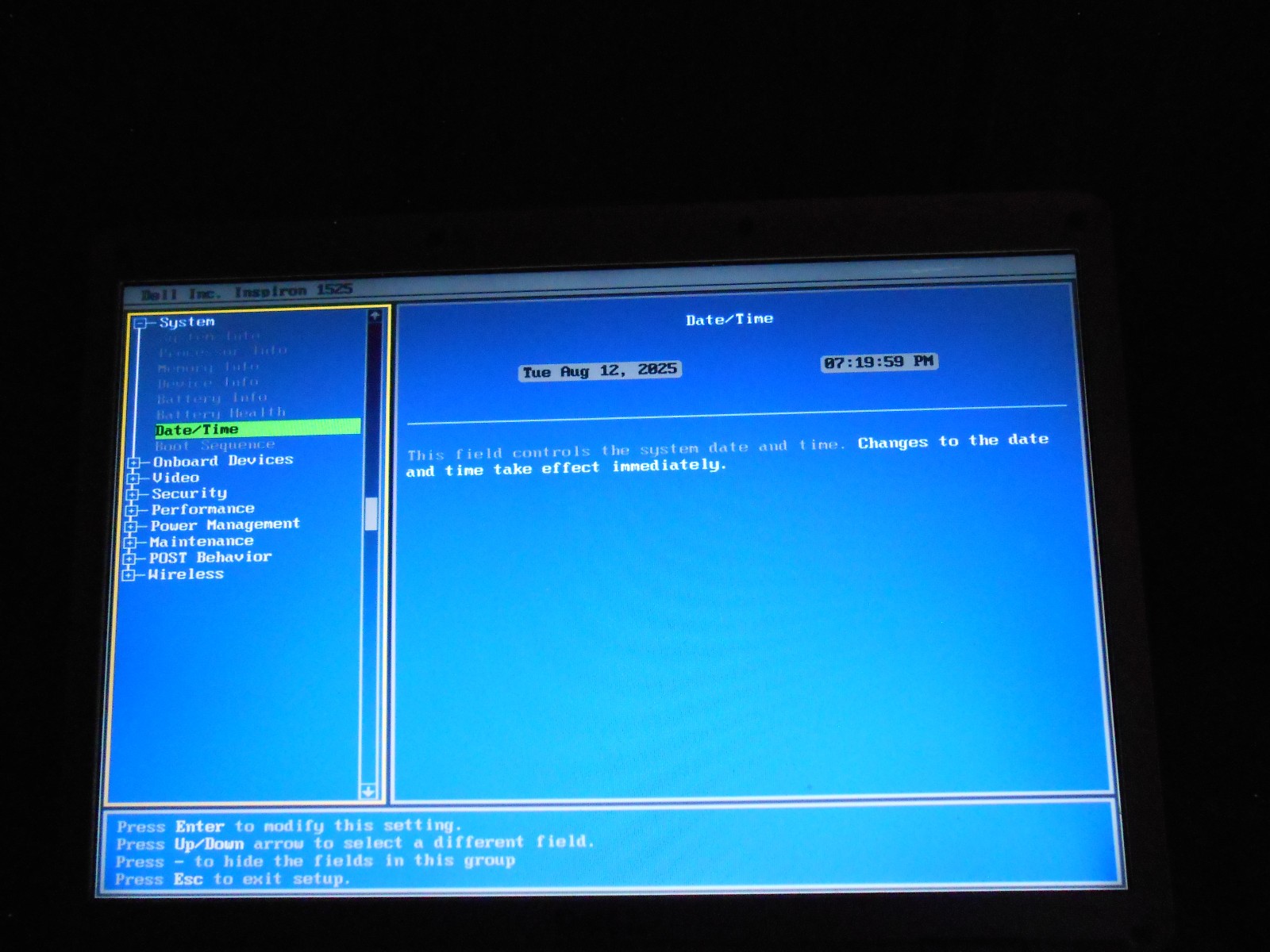Select the Wireless category label

[186, 574]
